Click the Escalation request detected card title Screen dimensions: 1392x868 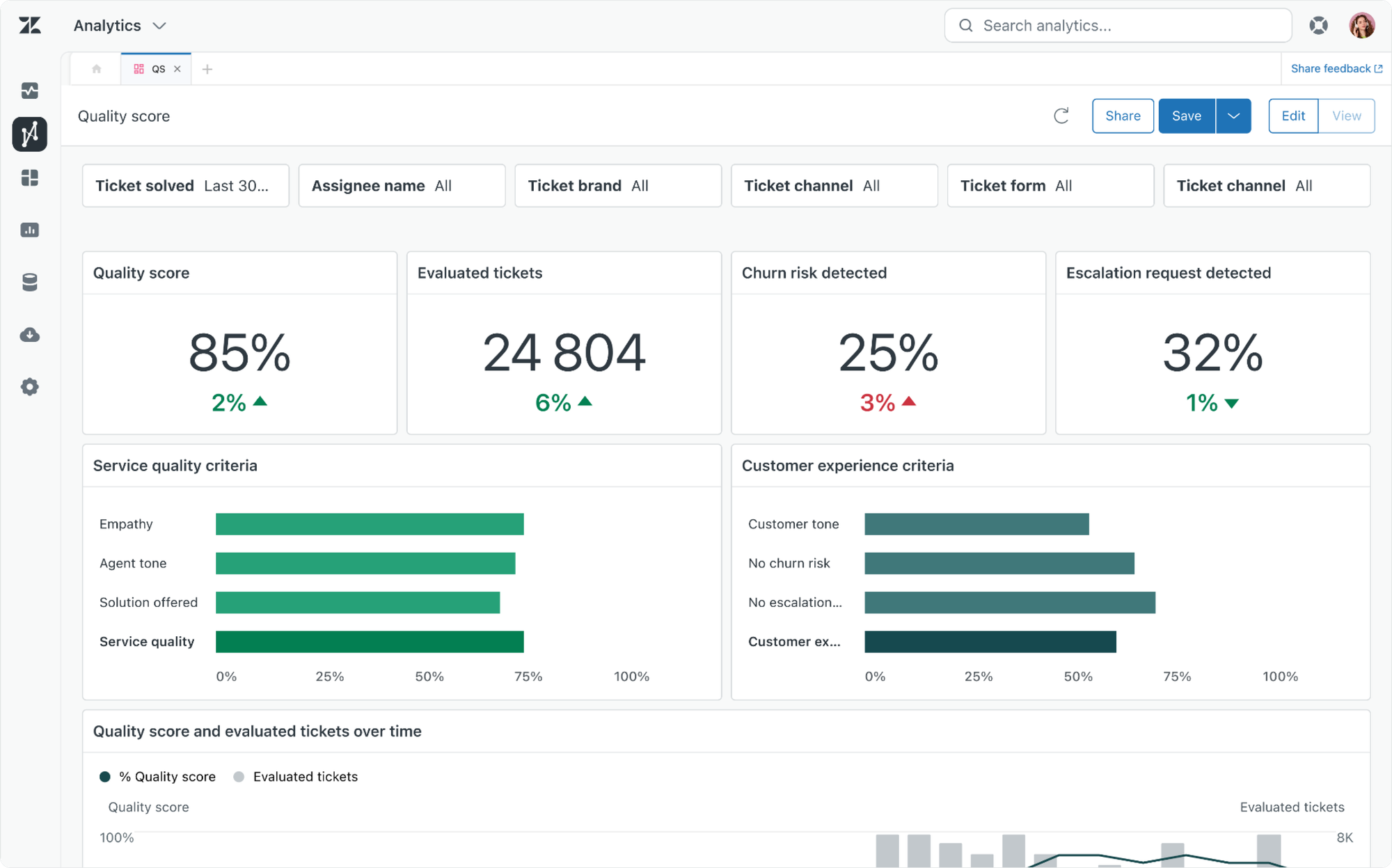1169,273
